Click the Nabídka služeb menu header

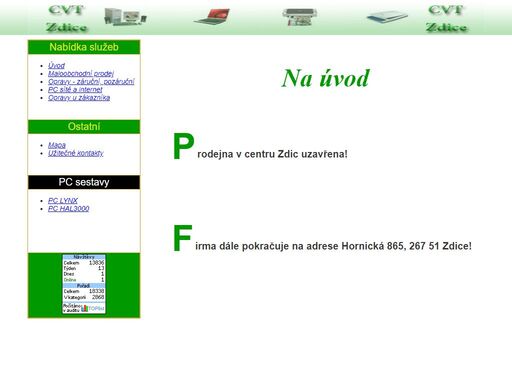tap(84, 47)
